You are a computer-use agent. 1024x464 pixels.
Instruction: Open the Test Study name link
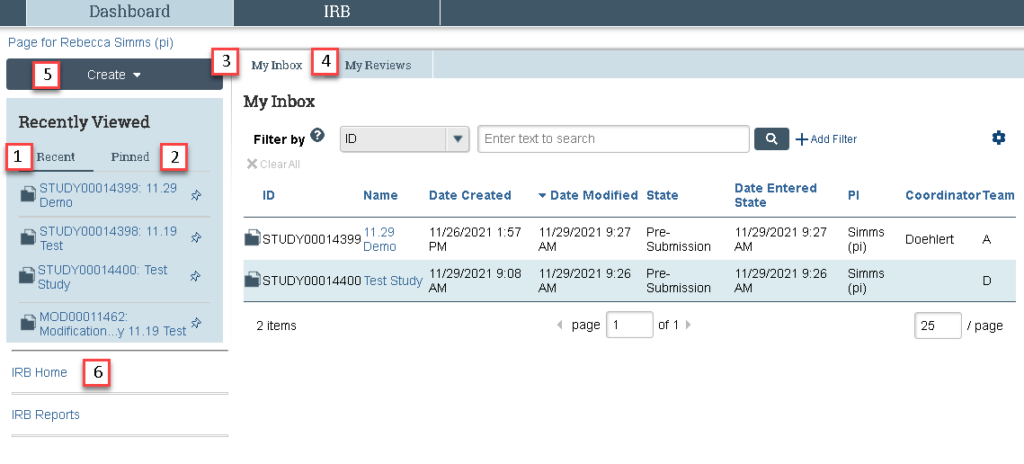(x=393, y=281)
